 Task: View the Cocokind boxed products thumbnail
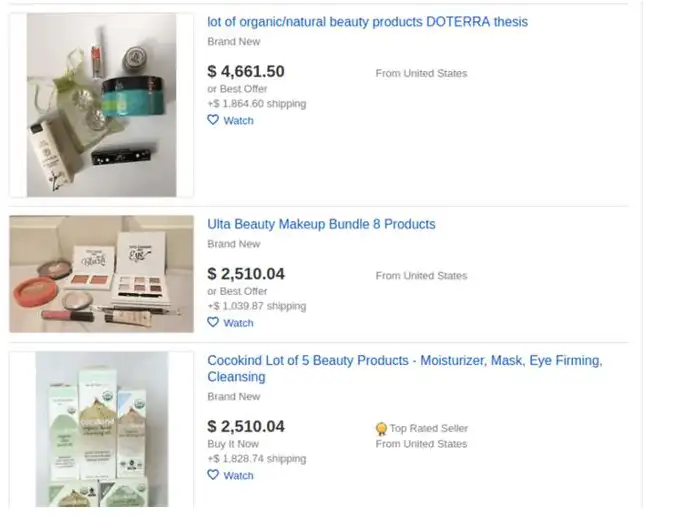102,429
